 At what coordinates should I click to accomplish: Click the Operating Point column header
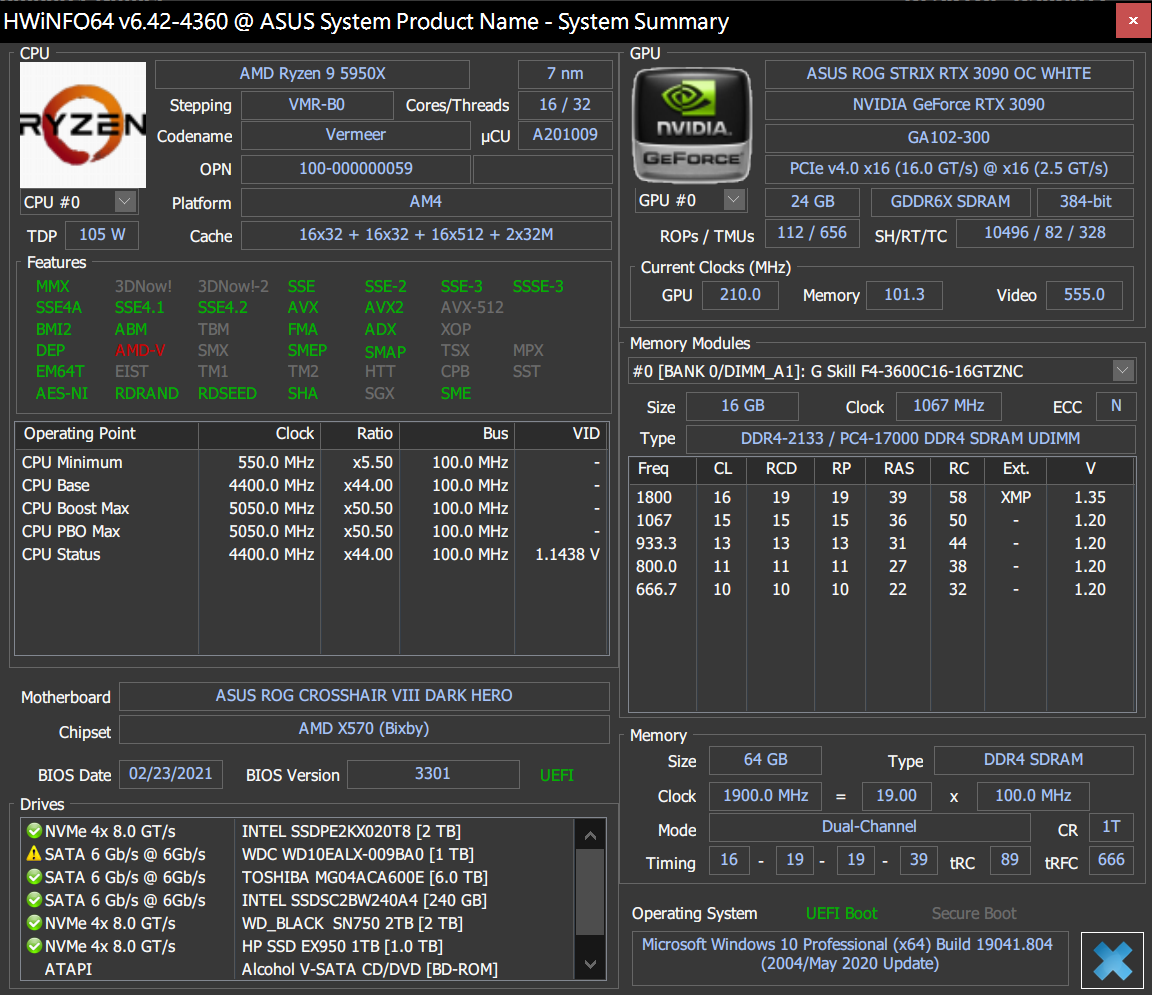click(x=107, y=434)
